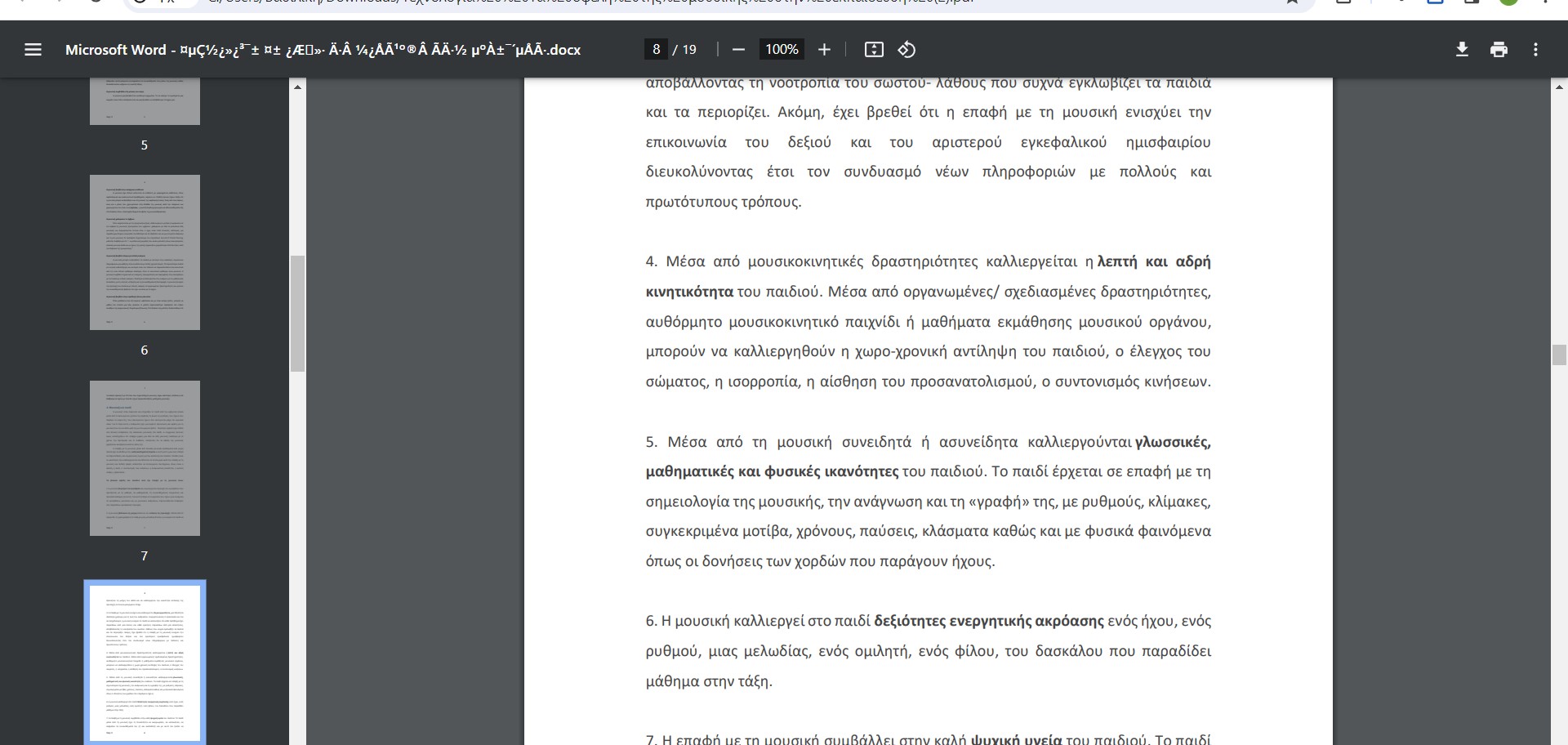The image size is (1568, 745).
Task: Edit the current page number field
Action: click(x=656, y=50)
